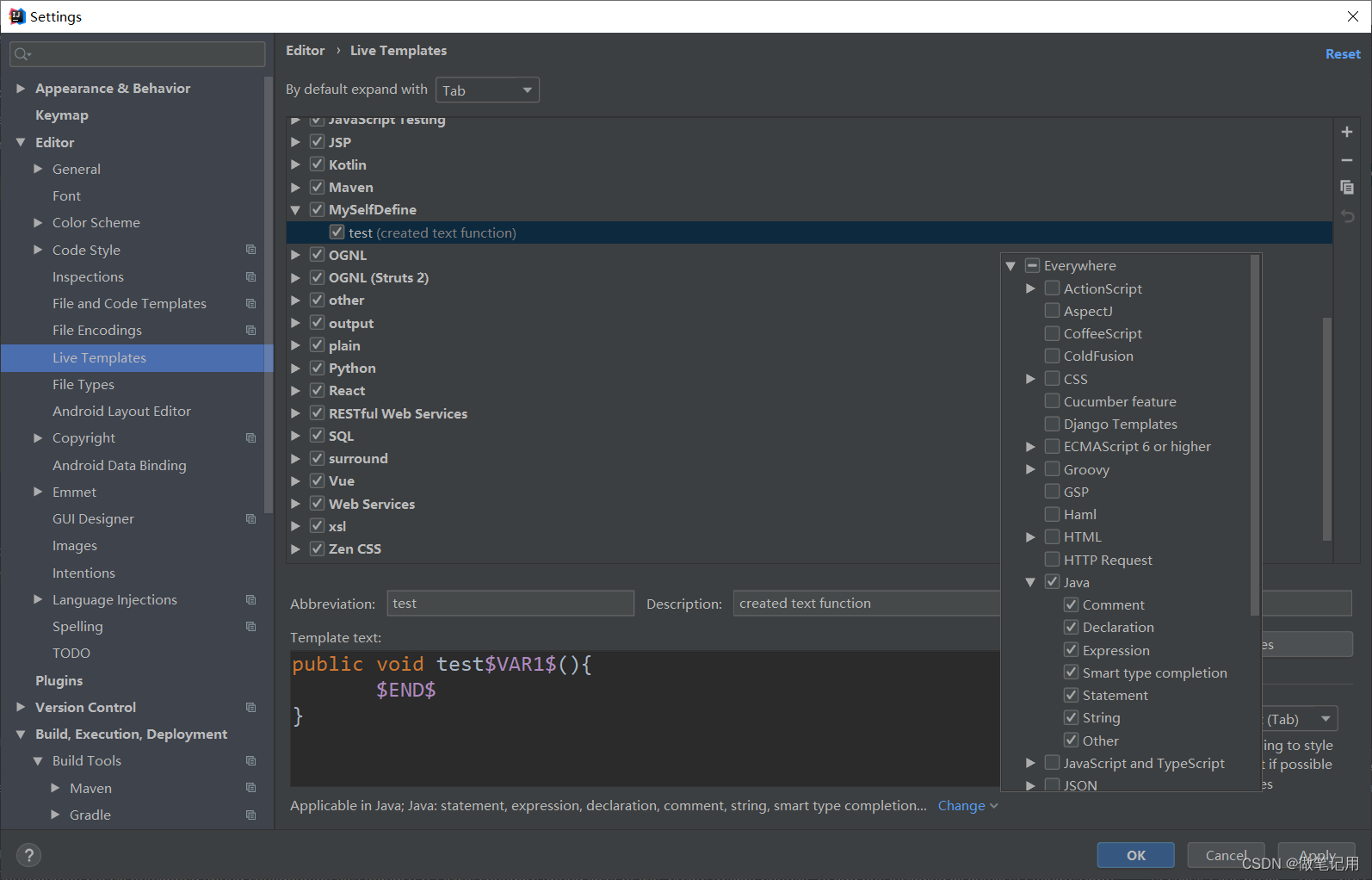Click inside the Template text editor
The width and height of the screenshot is (1372, 880).
pyautogui.click(x=645, y=718)
